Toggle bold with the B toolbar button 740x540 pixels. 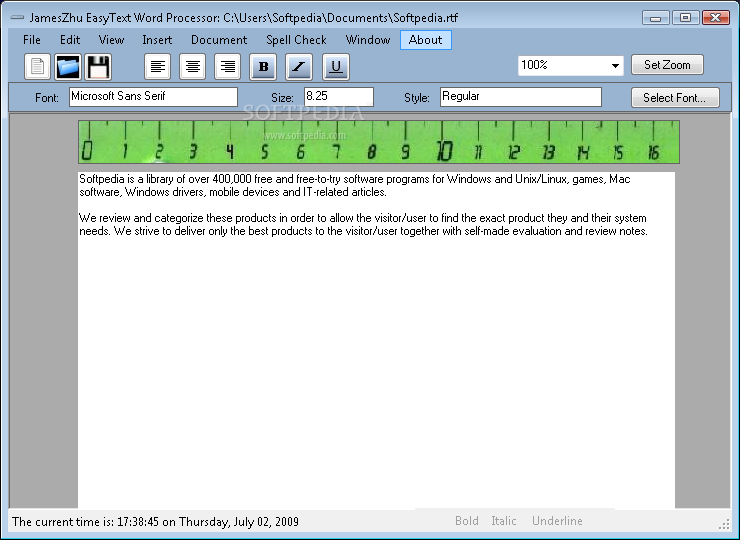(263, 67)
